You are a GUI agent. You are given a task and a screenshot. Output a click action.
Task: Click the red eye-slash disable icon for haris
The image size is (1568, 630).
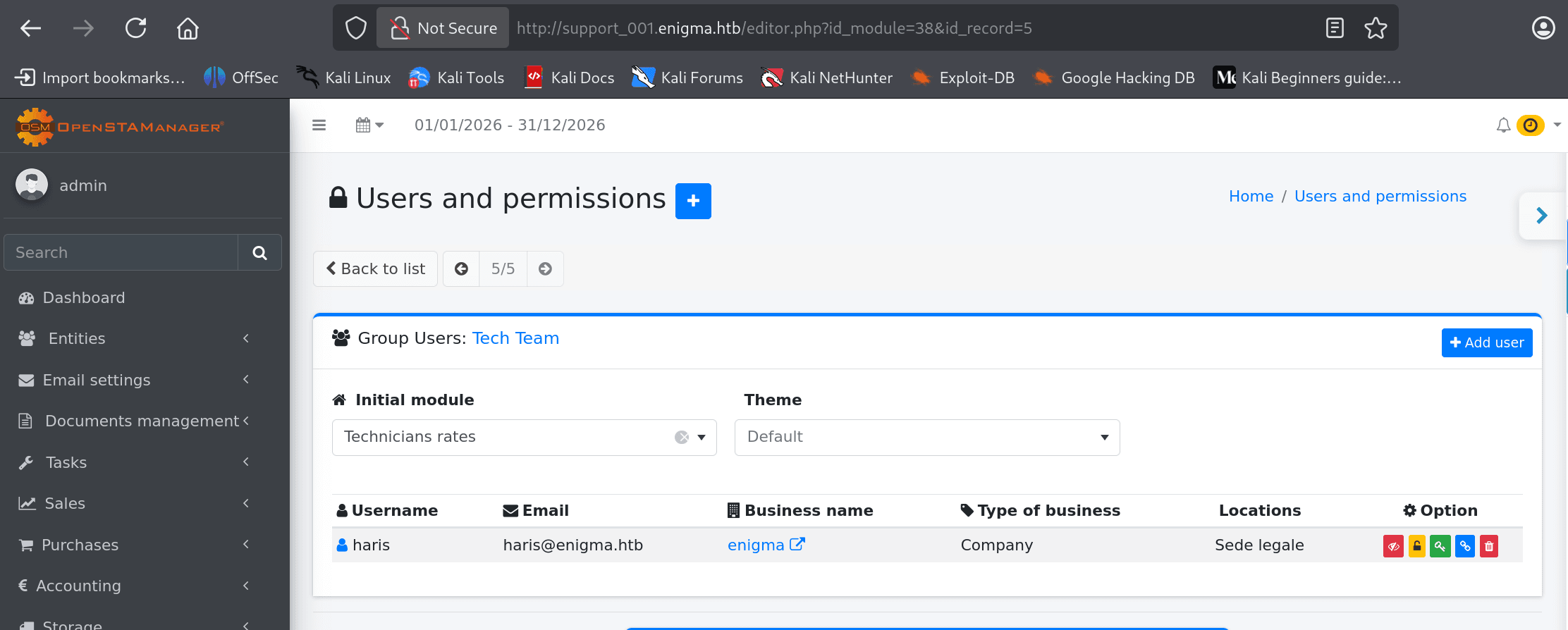pos(1393,546)
